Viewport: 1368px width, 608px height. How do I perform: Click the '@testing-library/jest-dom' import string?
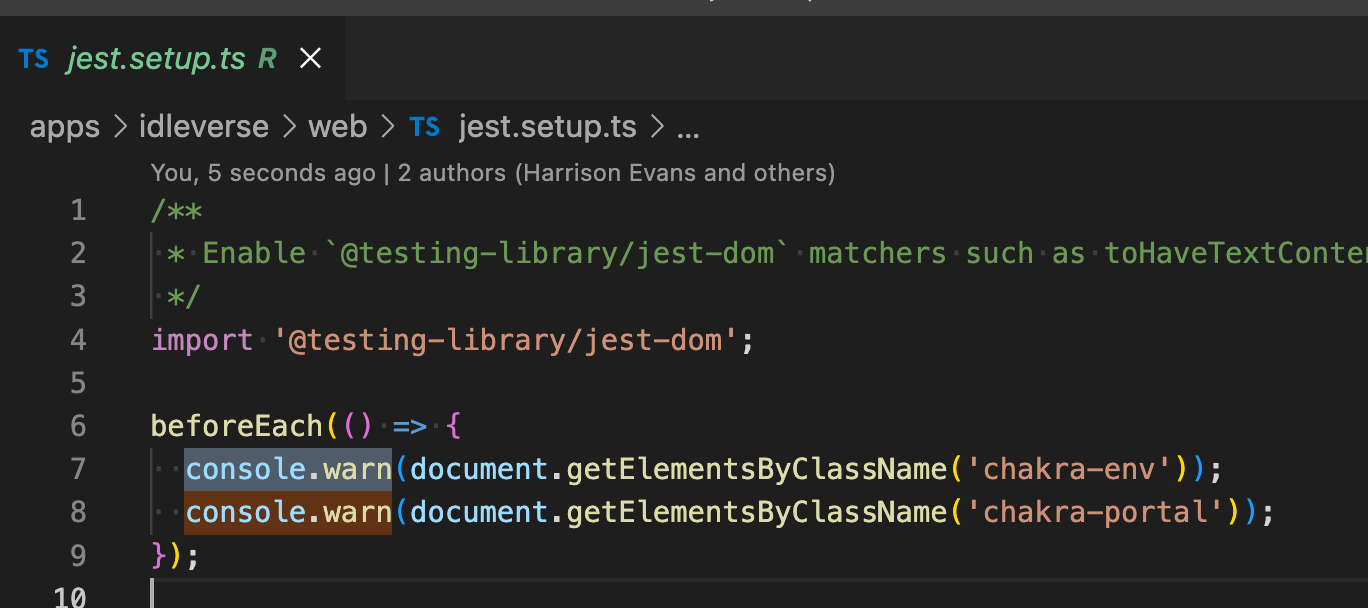tap(505, 340)
